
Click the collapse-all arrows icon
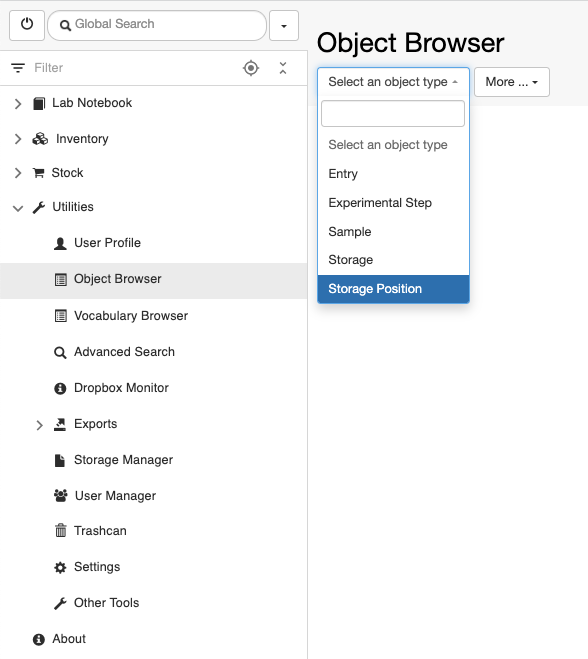283,68
